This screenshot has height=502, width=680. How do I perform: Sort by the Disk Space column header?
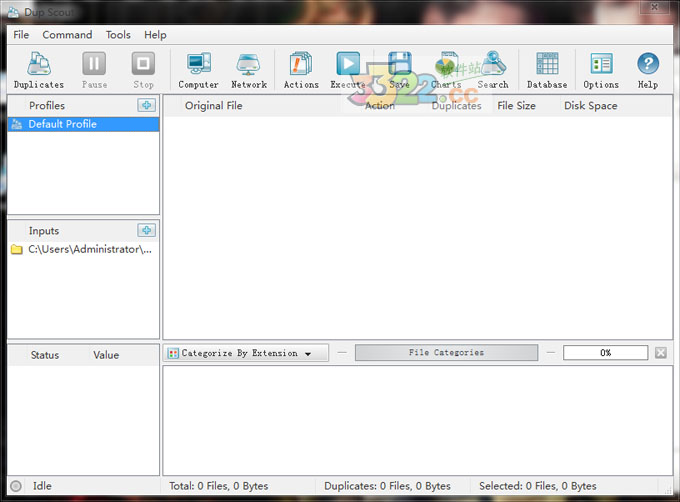click(x=590, y=105)
